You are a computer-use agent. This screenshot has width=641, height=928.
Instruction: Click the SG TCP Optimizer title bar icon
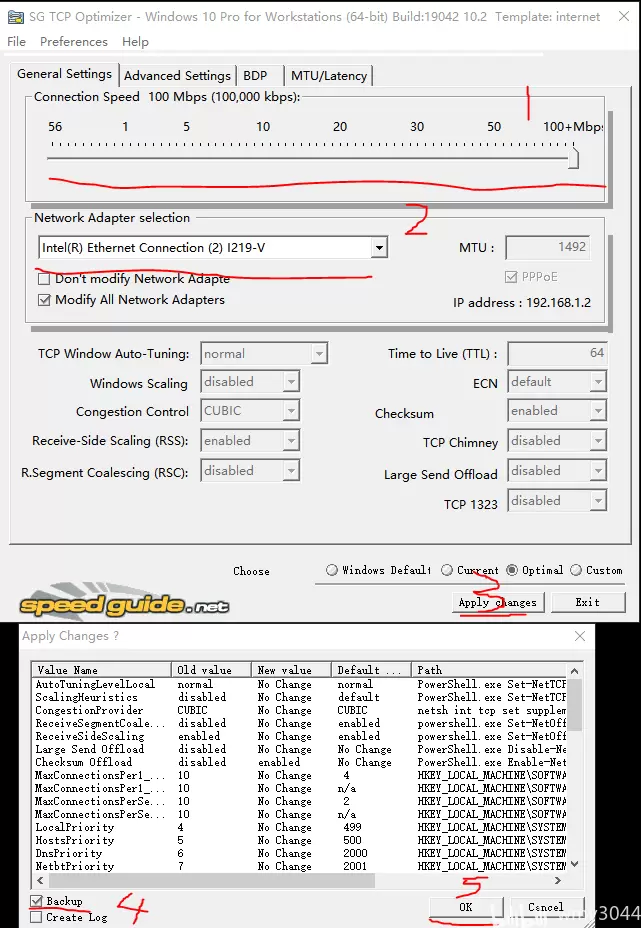coord(15,17)
